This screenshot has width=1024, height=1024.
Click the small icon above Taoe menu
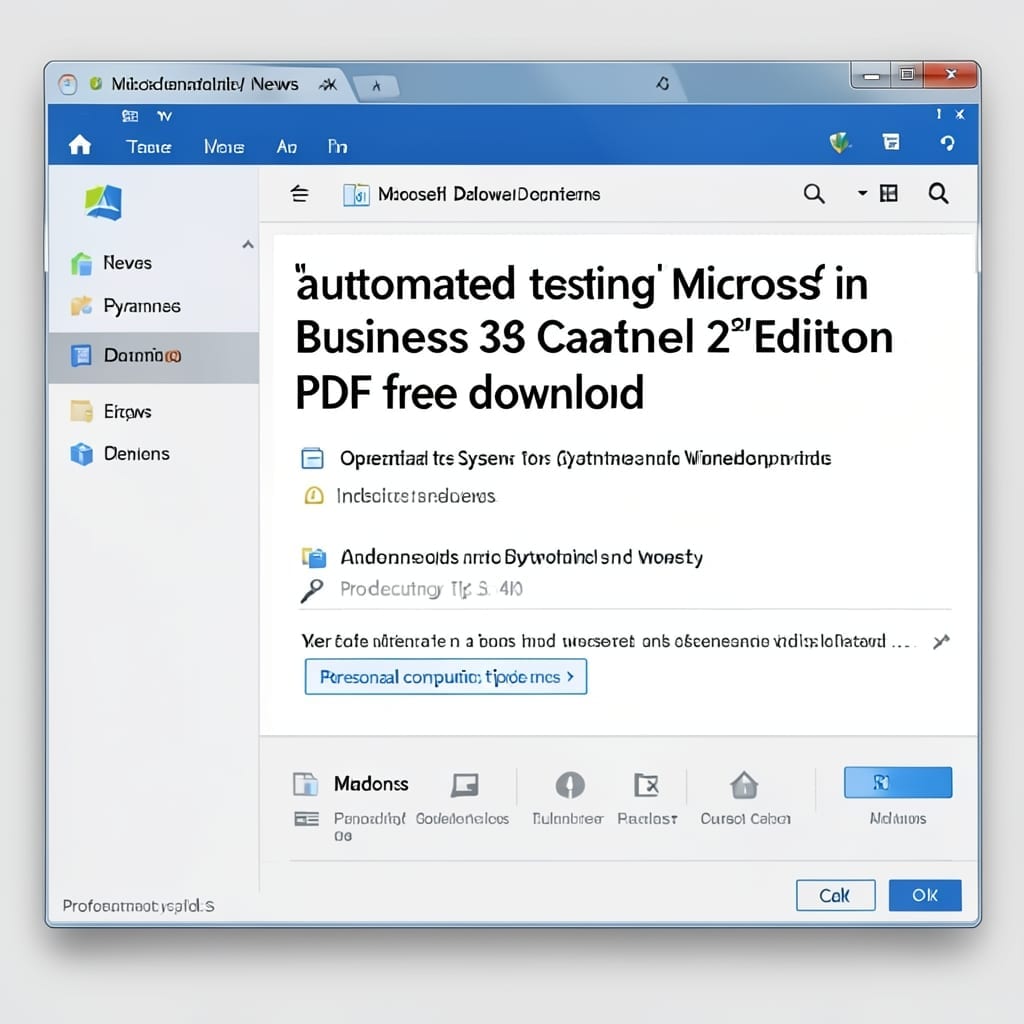click(x=130, y=116)
